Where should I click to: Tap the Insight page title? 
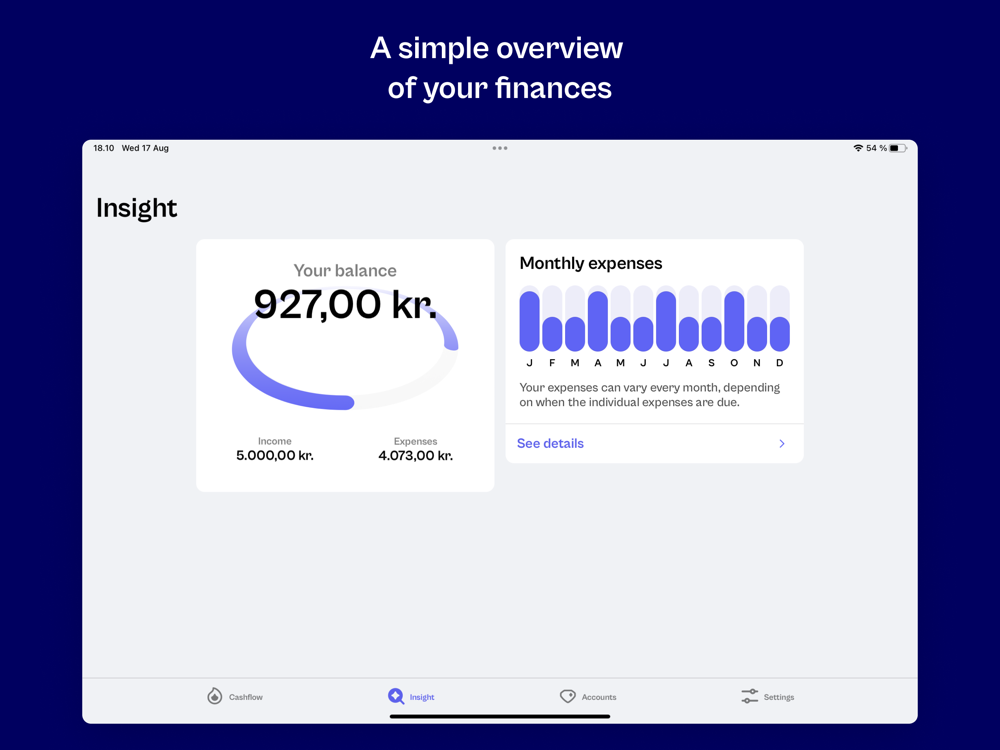pyautogui.click(x=136, y=209)
